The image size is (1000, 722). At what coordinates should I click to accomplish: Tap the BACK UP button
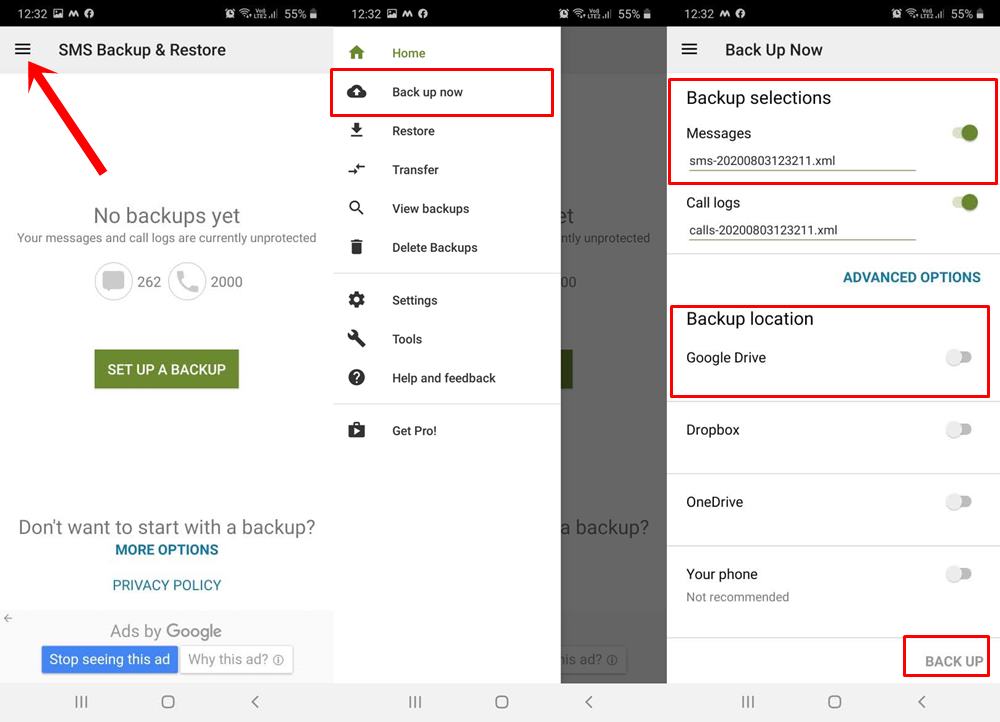[x=954, y=661]
